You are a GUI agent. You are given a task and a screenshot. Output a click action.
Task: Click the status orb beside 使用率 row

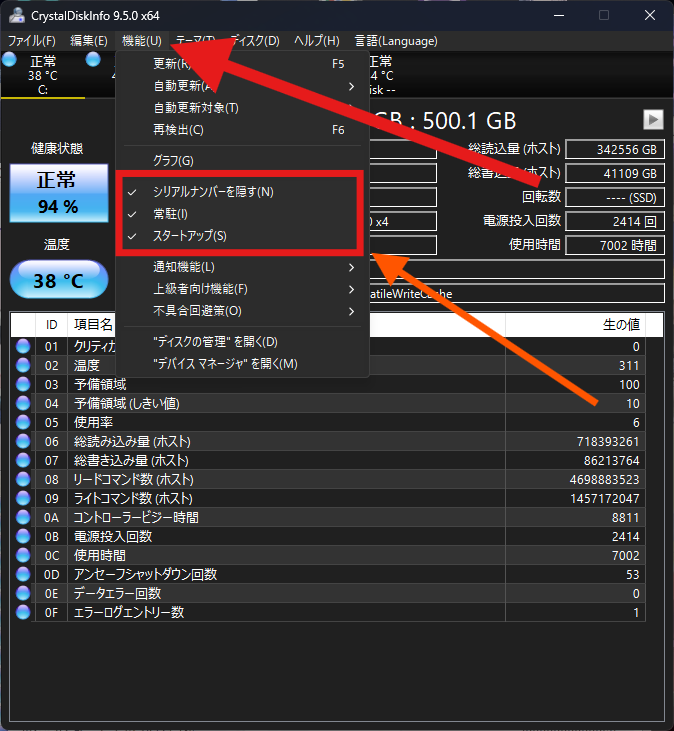coord(24,423)
